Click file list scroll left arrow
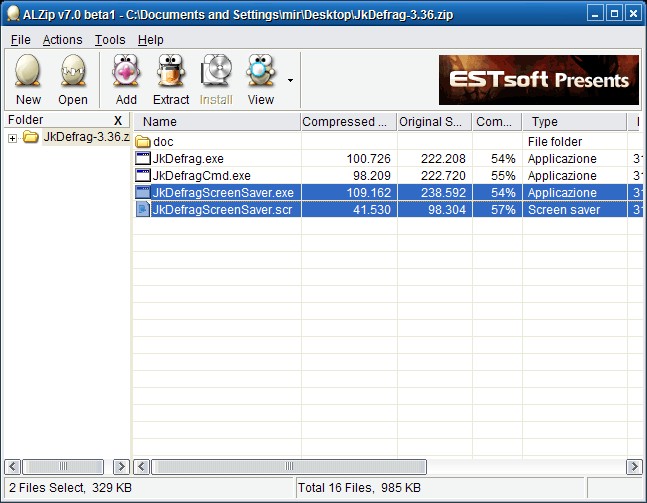This screenshot has width=647, height=503. pos(142,467)
